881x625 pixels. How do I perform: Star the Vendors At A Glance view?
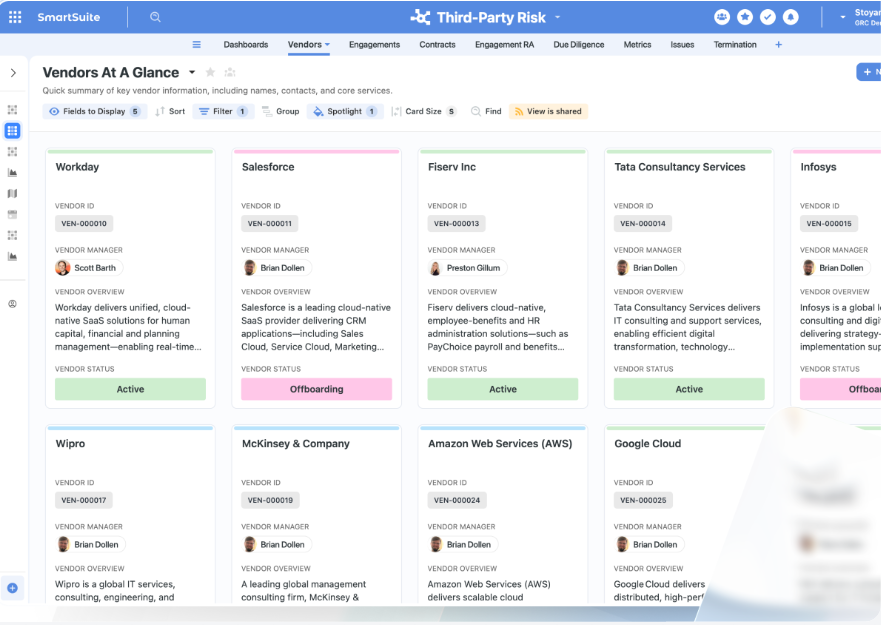[210, 72]
